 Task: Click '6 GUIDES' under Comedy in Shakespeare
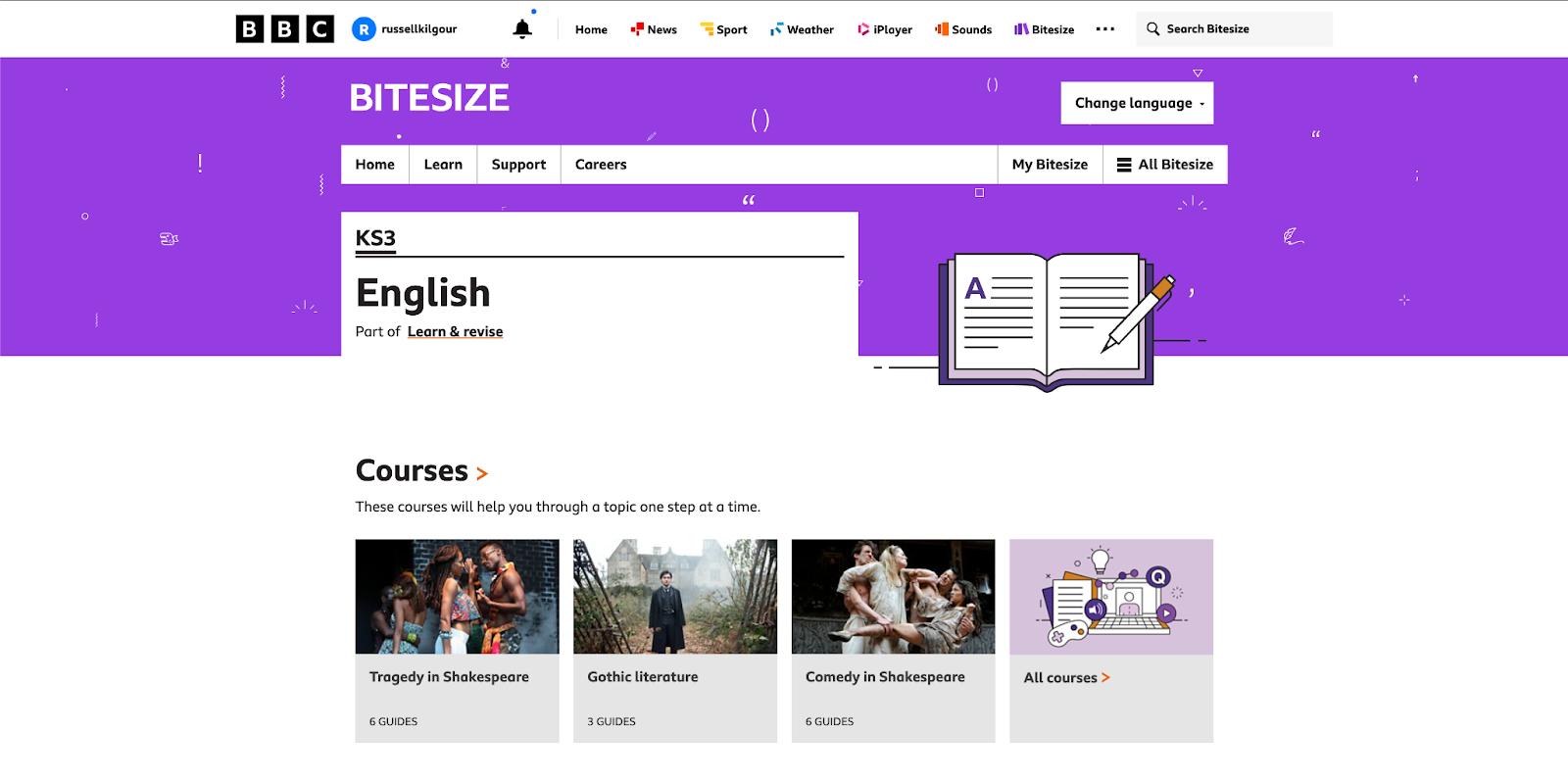tap(829, 721)
